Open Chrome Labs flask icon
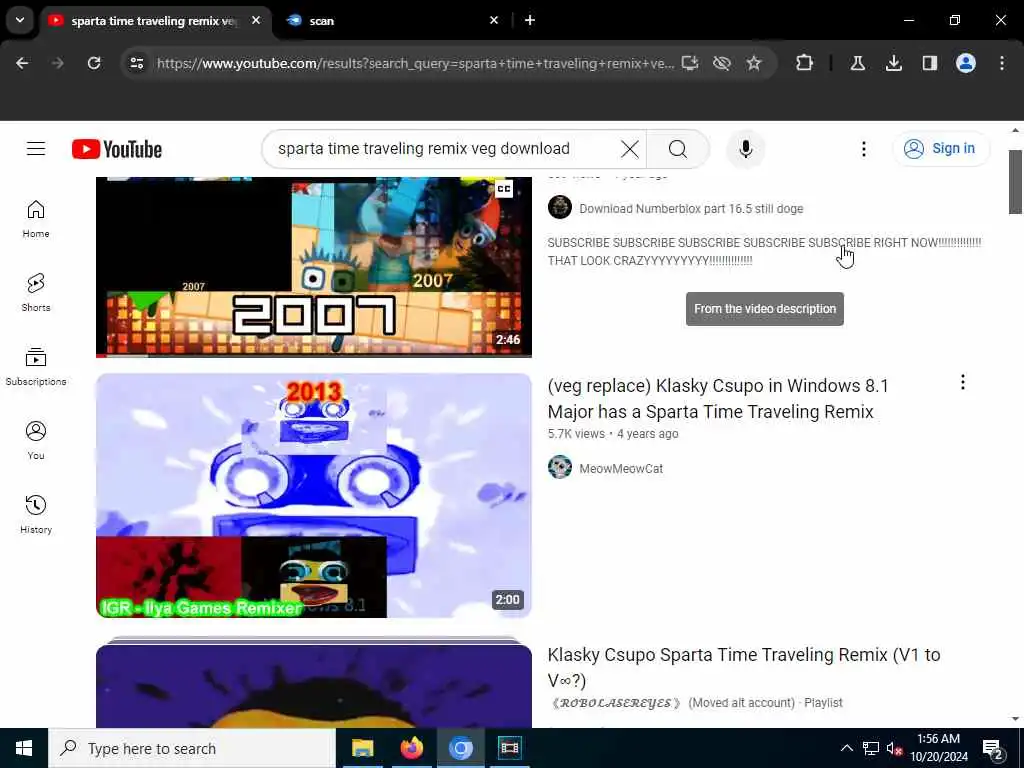The image size is (1024, 768). pyautogui.click(x=857, y=63)
